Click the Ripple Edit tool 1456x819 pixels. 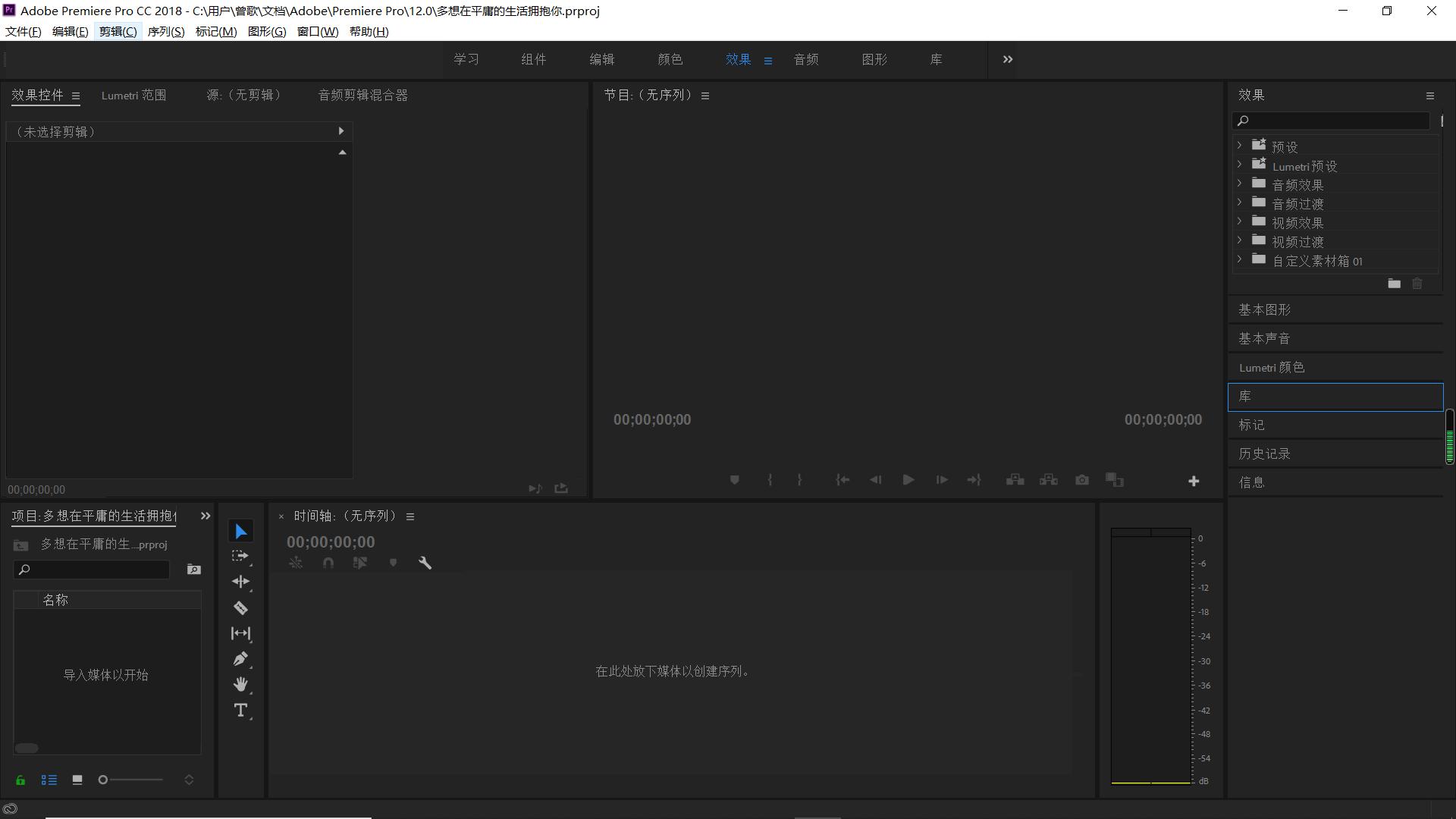point(240,582)
